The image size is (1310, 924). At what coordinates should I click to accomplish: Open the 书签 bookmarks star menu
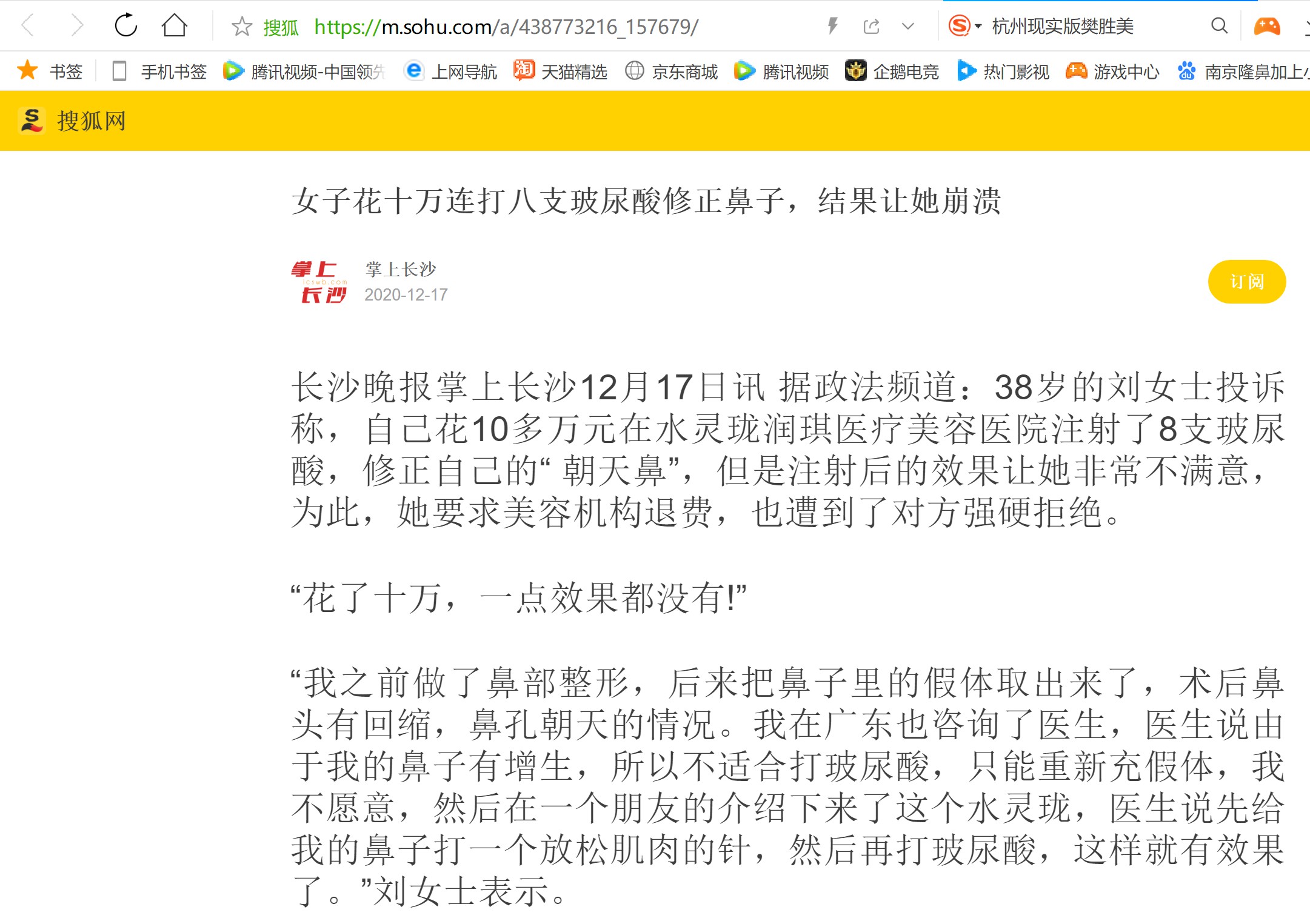(x=50, y=71)
